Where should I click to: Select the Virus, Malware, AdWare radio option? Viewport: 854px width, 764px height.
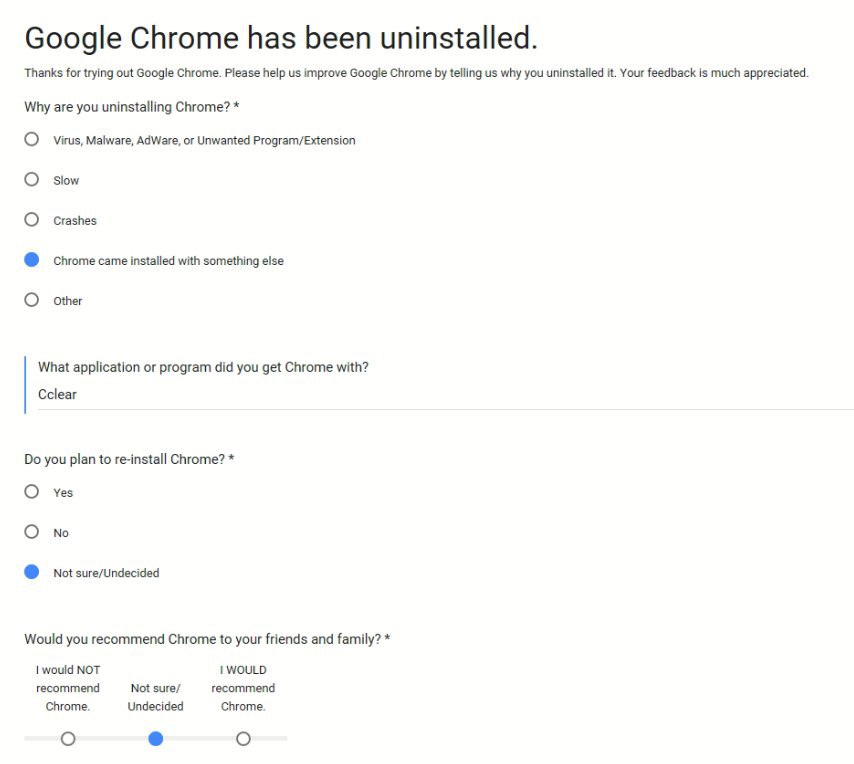pyautogui.click(x=32, y=140)
